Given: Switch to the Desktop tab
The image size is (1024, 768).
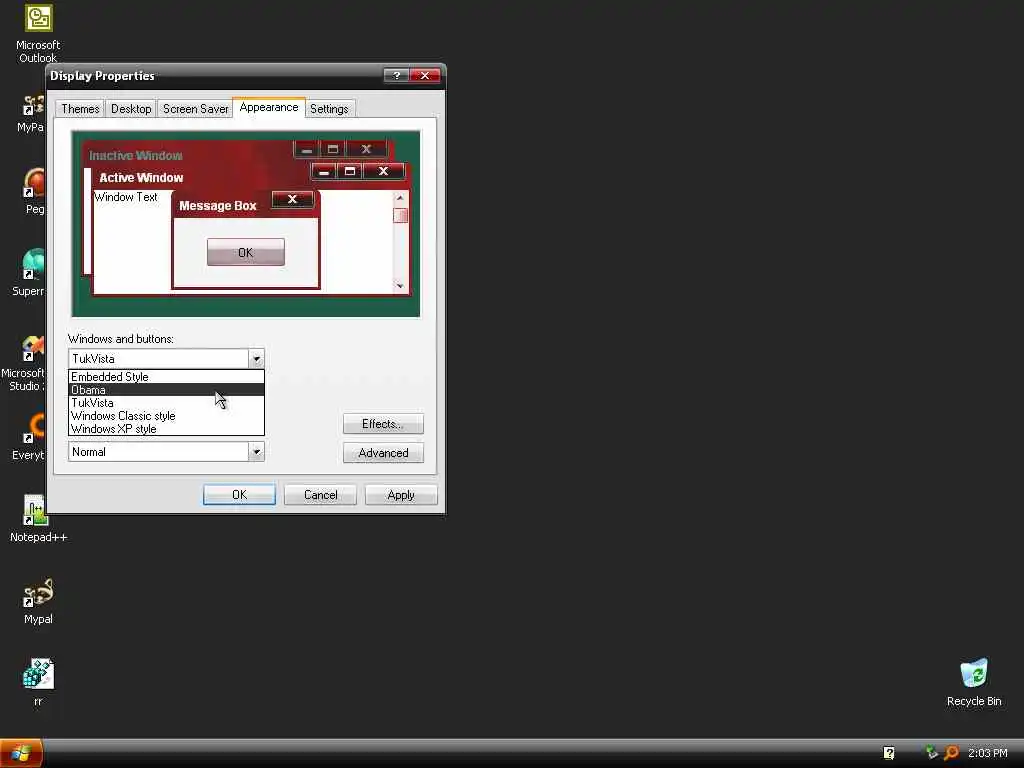Looking at the screenshot, I should pyautogui.click(x=131, y=109).
